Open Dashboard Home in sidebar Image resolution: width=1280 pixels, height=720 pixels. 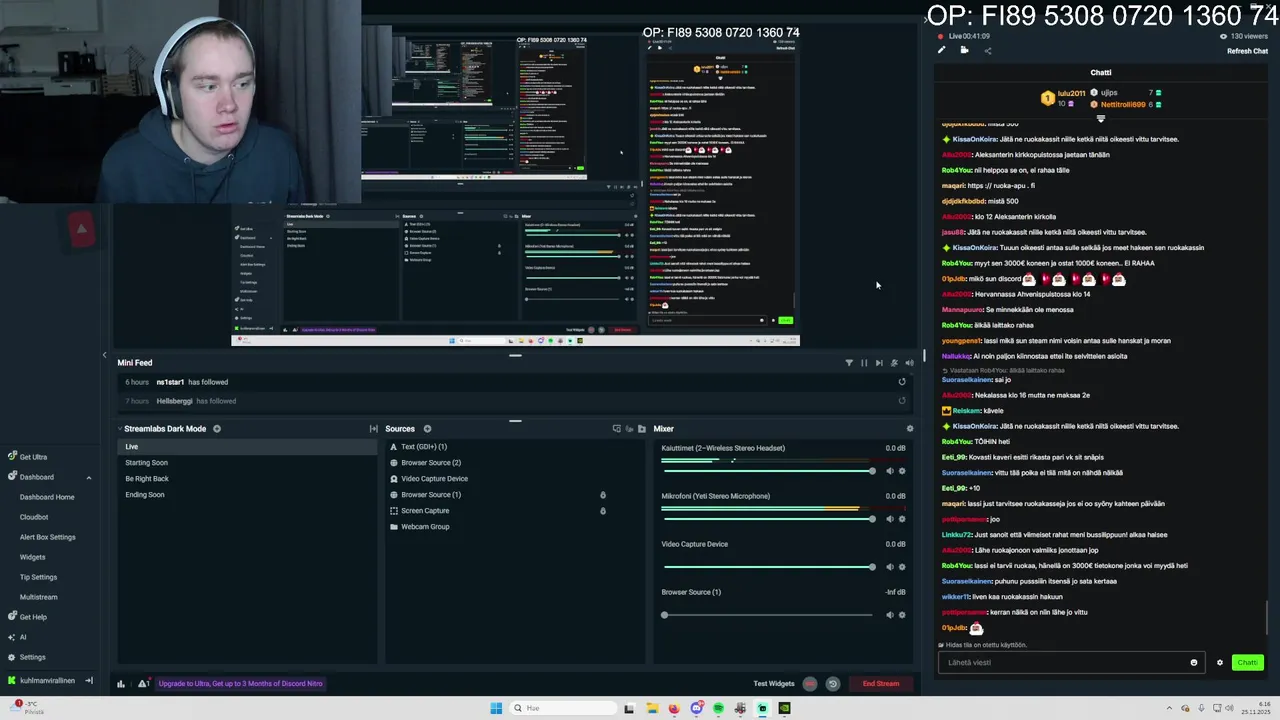pos(47,497)
